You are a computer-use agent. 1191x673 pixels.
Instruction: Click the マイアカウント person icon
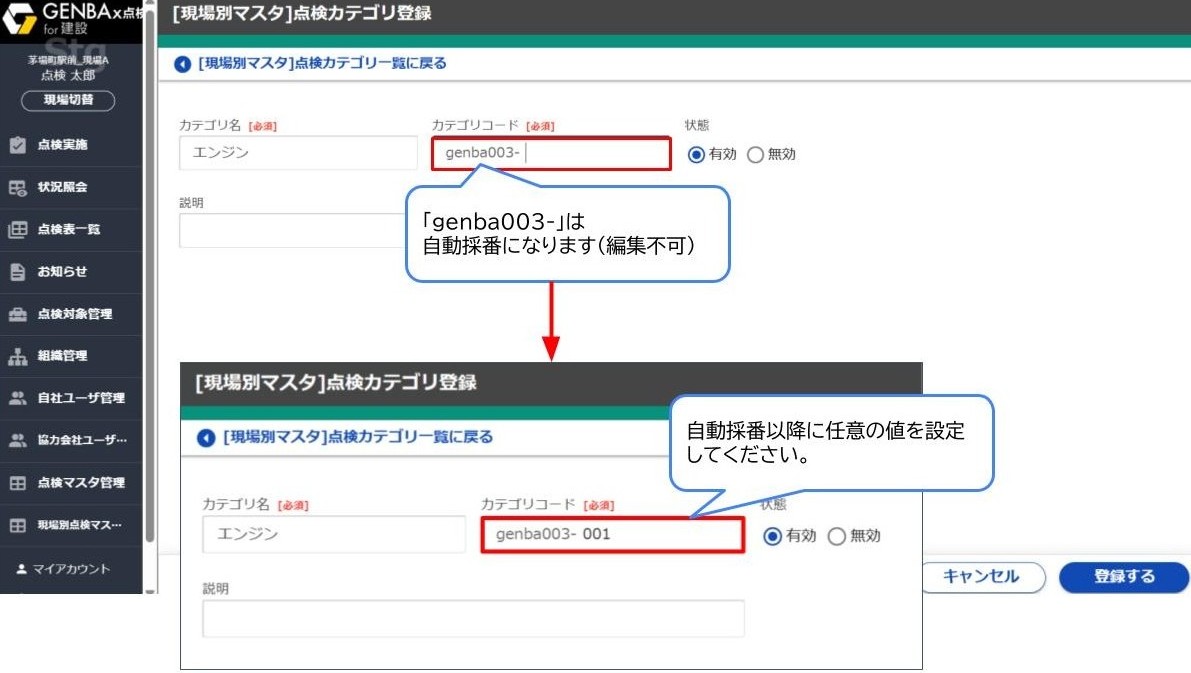coord(21,568)
